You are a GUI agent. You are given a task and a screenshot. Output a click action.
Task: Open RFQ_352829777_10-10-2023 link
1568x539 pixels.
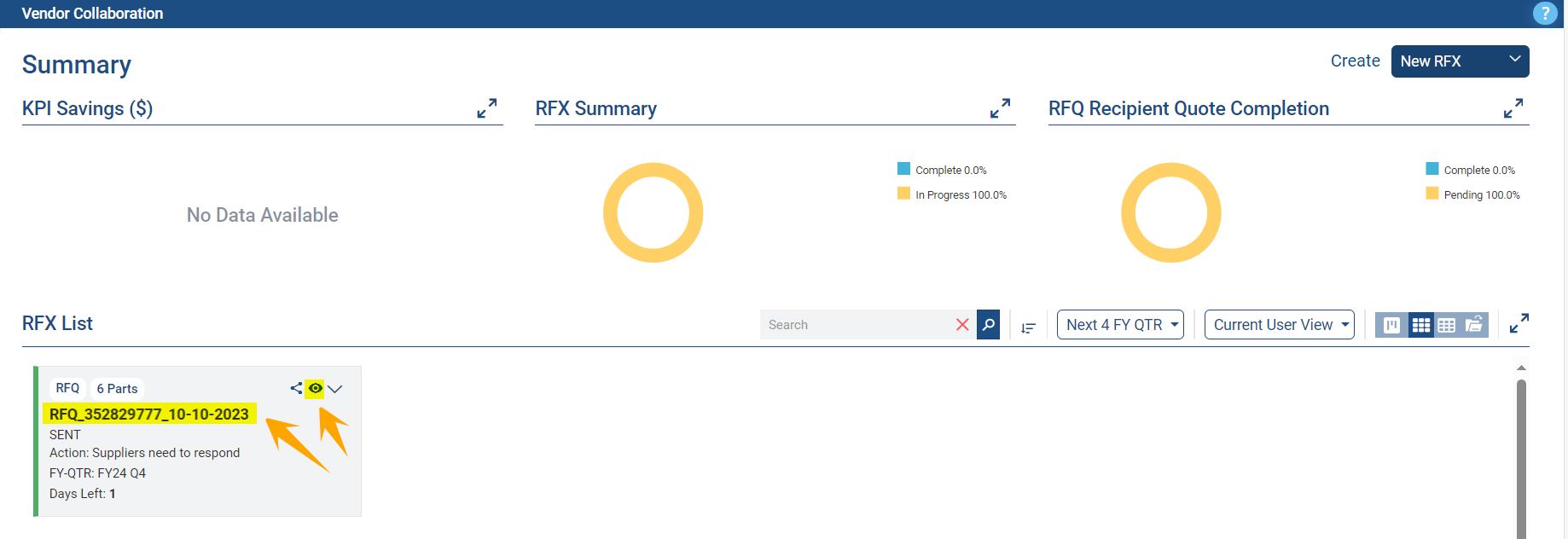point(149,414)
